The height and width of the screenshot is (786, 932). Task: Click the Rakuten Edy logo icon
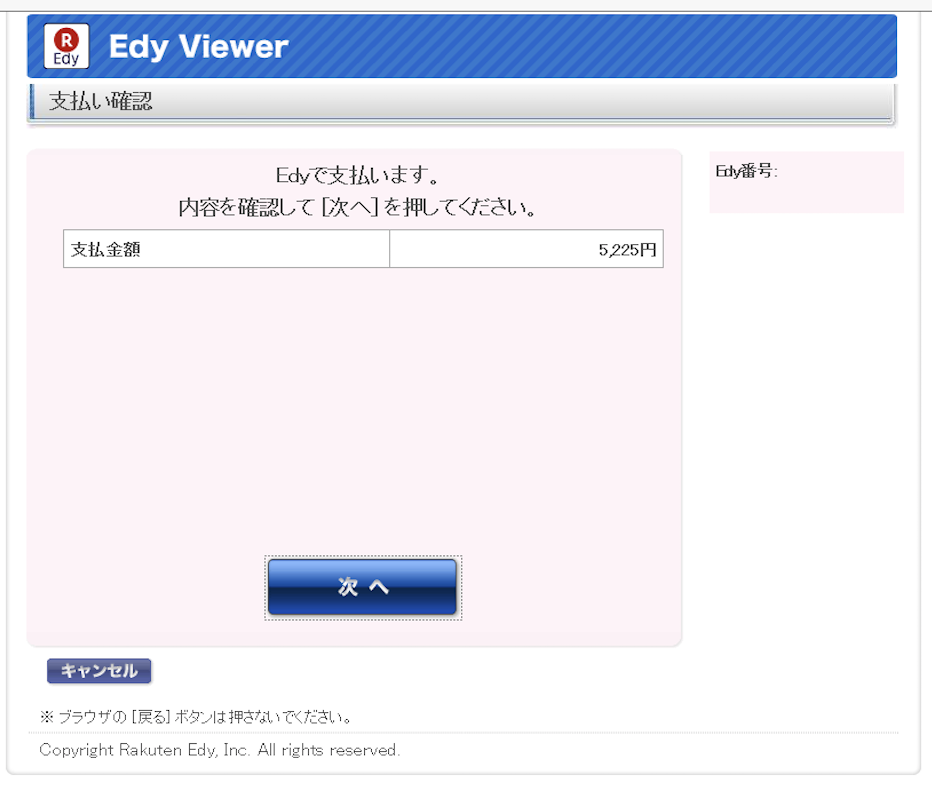(67, 46)
